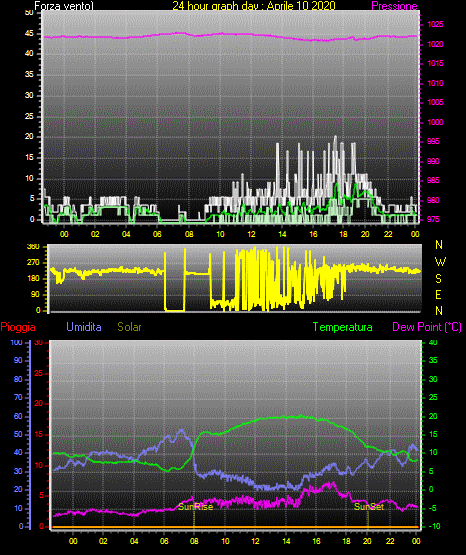Image resolution: width=466 pixels, height=555 pixels.
Task: Click the 40 temperature axis value
Action: [433, 342]
